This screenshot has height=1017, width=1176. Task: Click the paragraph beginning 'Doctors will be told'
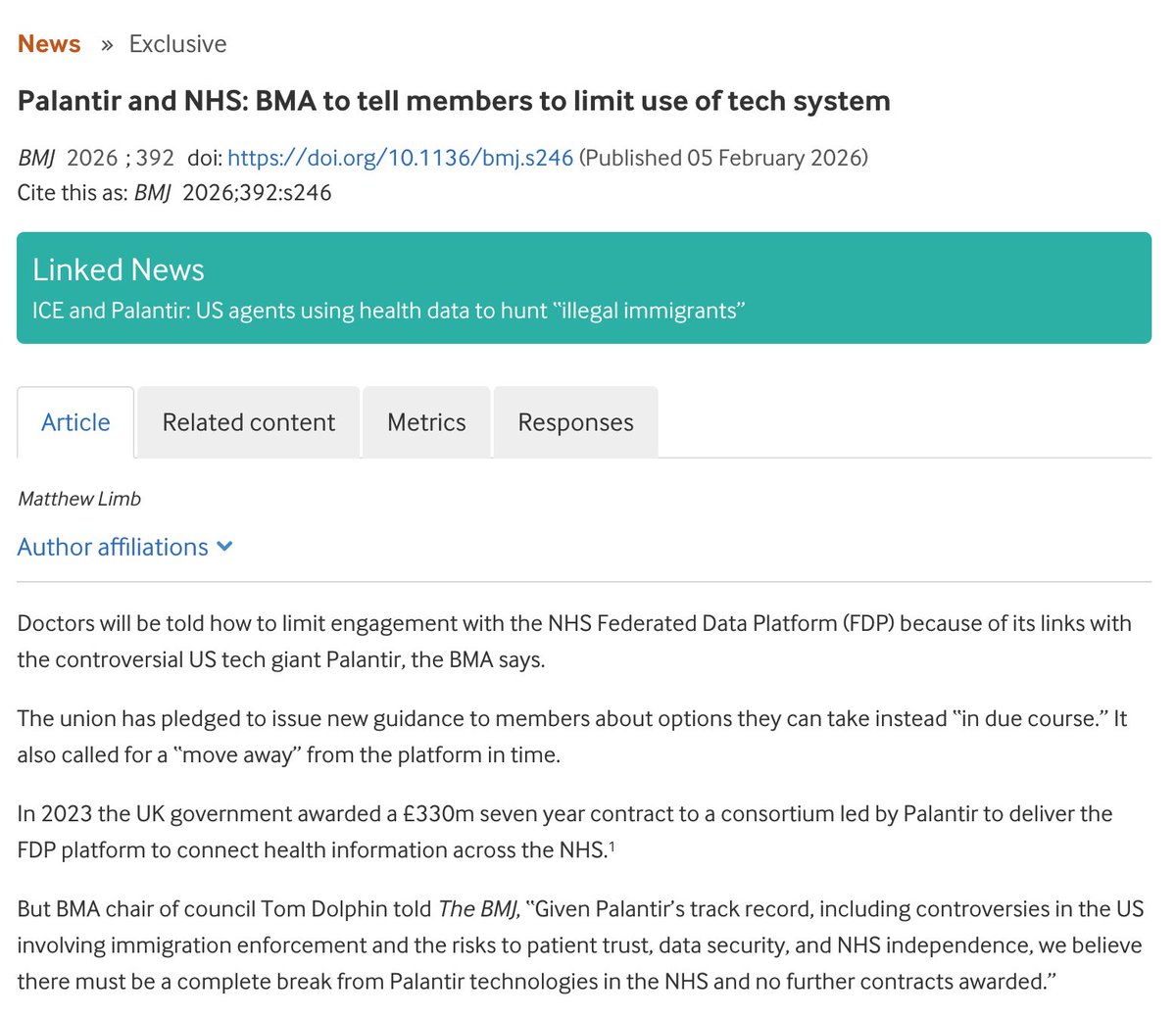pyautogui.click(x=574, y=642)
